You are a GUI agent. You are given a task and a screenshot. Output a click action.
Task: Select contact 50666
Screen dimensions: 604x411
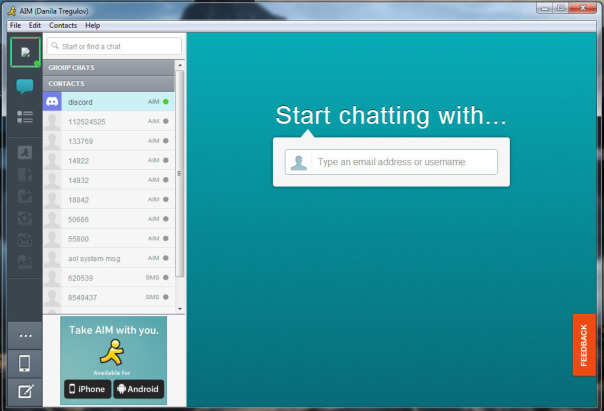109,219
